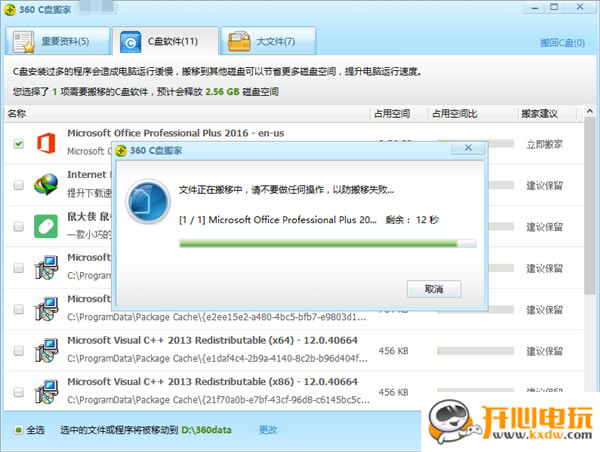This screenshot has height=452, width=600.
Task: Click the important documents tab icon with star
Action: coord(23,41)
